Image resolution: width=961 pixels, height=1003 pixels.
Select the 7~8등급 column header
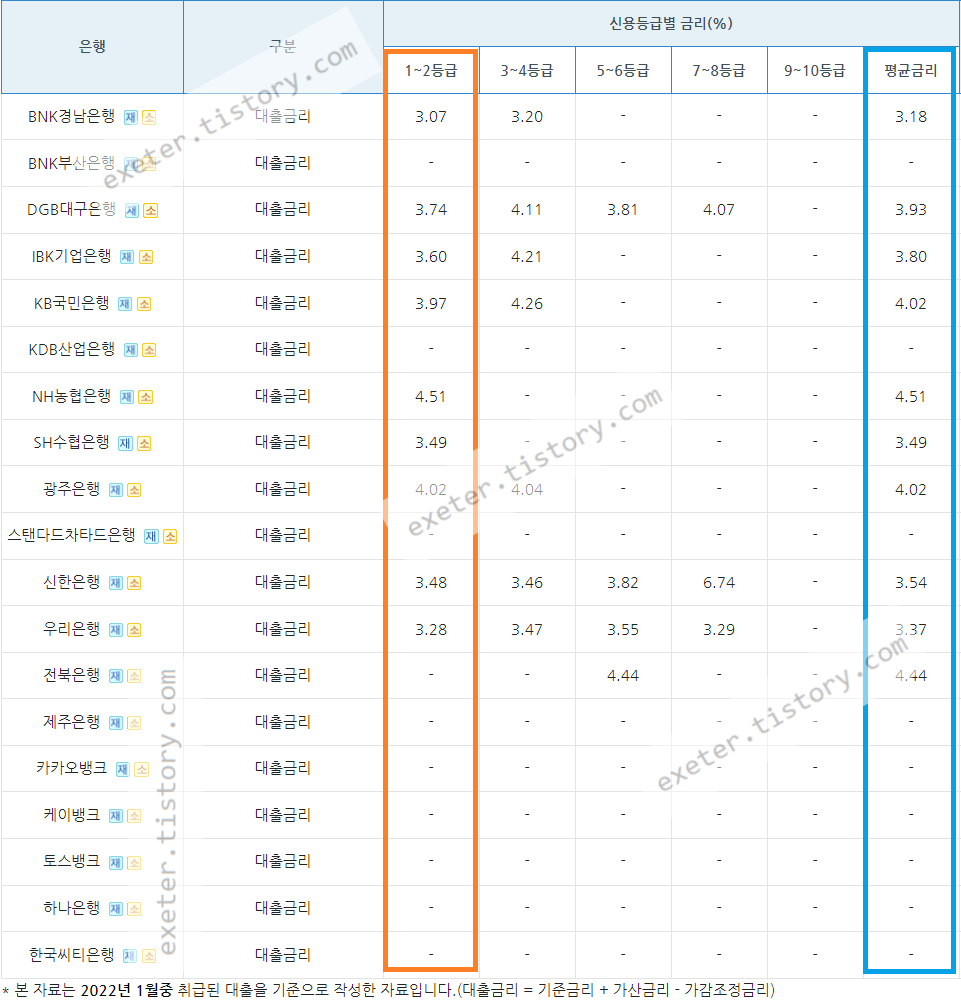(x=719, y=71)
